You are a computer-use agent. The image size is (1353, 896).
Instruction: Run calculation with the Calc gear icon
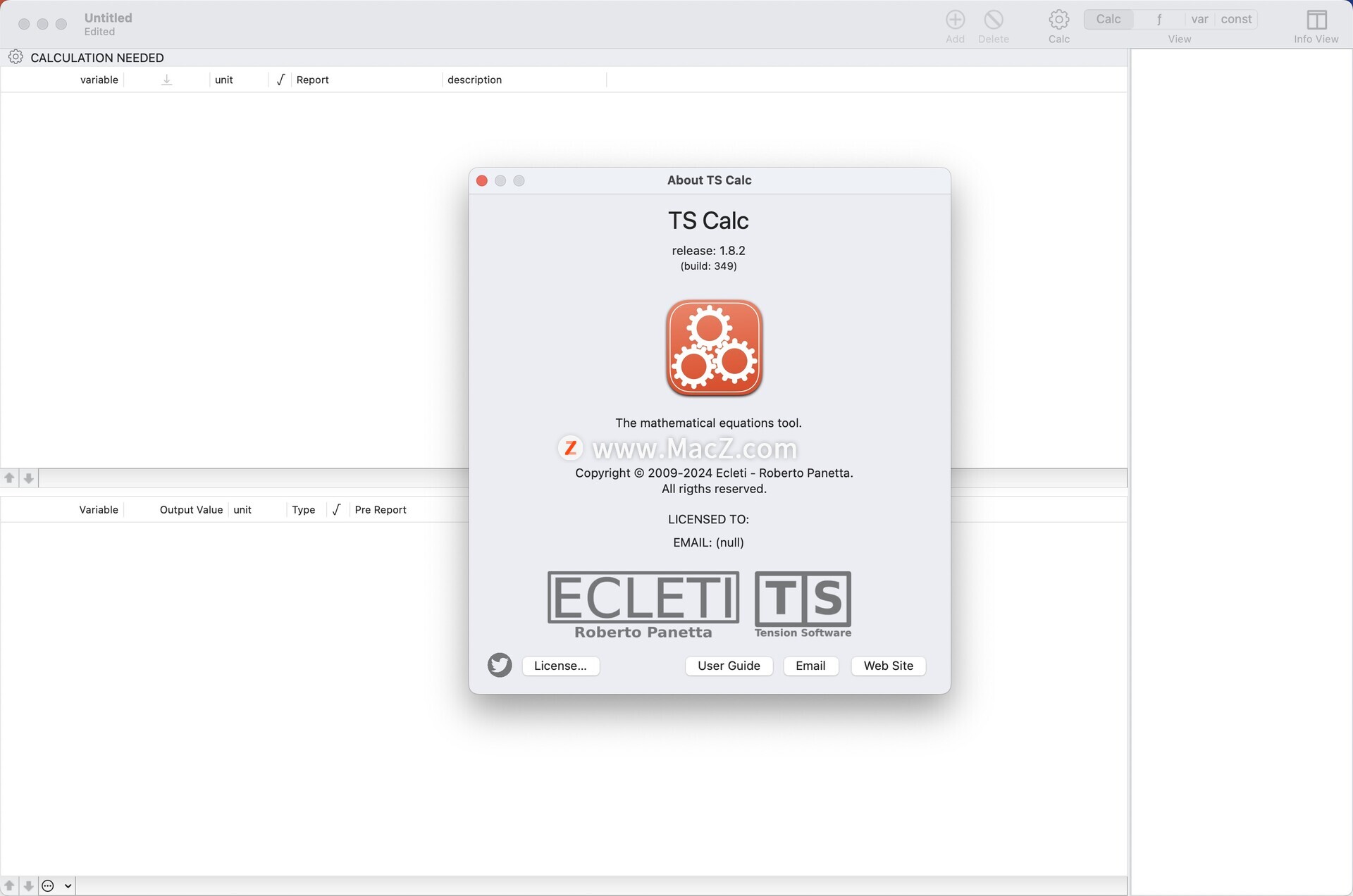point(1058,20)
